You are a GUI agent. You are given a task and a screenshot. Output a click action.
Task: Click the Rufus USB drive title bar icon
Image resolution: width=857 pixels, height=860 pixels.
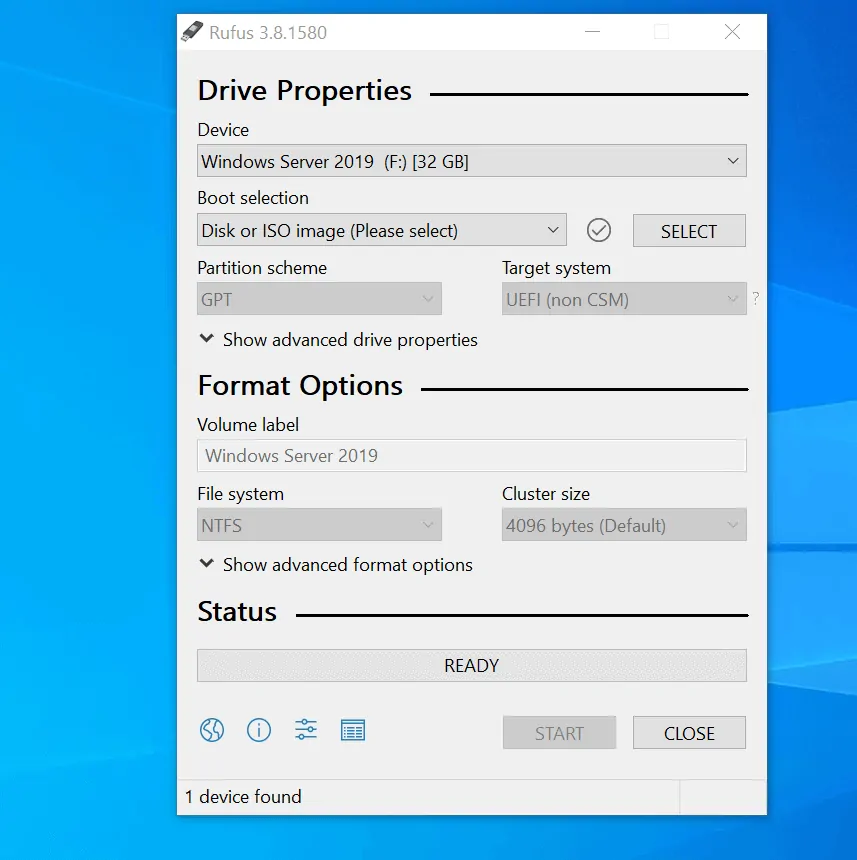[x=194, y=31]
